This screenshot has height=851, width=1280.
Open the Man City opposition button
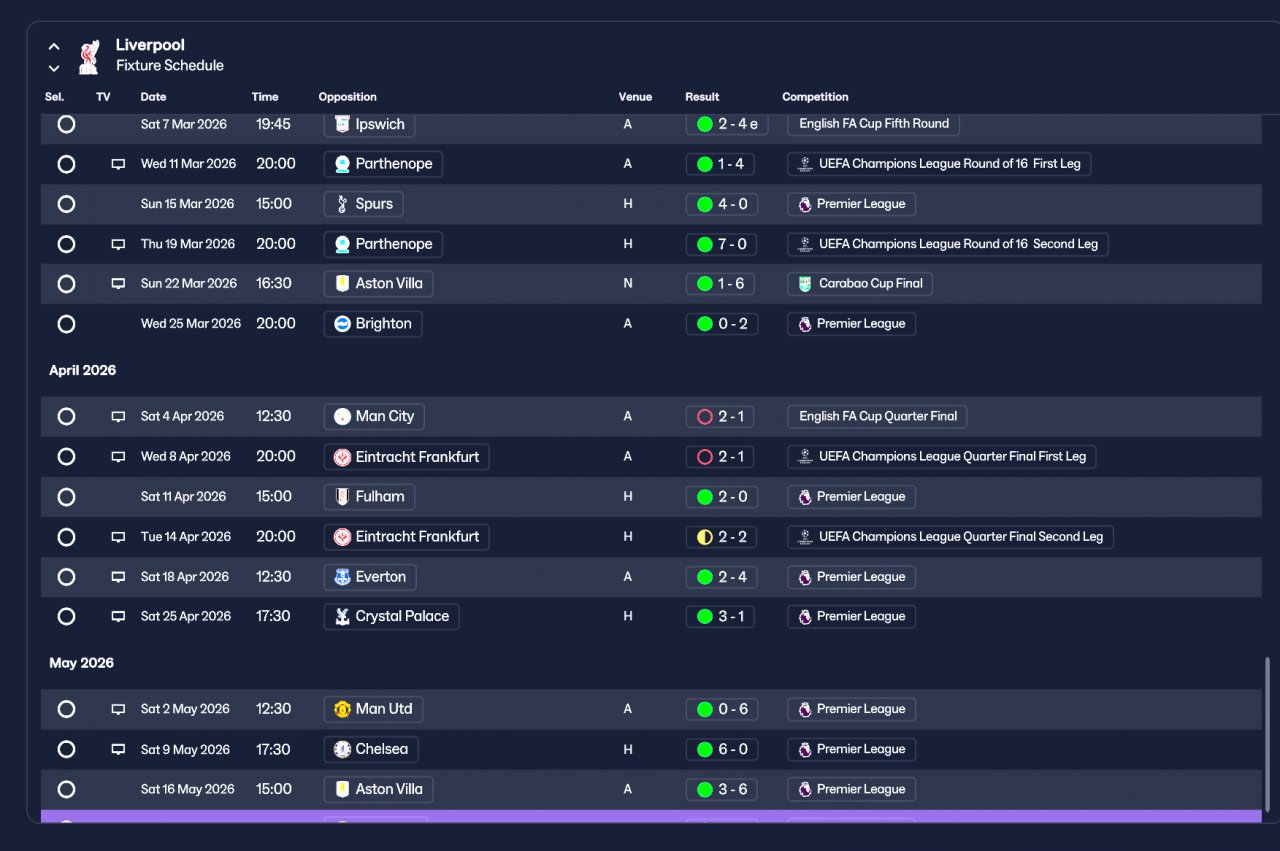pyautogui.click(x=374, y=416)
